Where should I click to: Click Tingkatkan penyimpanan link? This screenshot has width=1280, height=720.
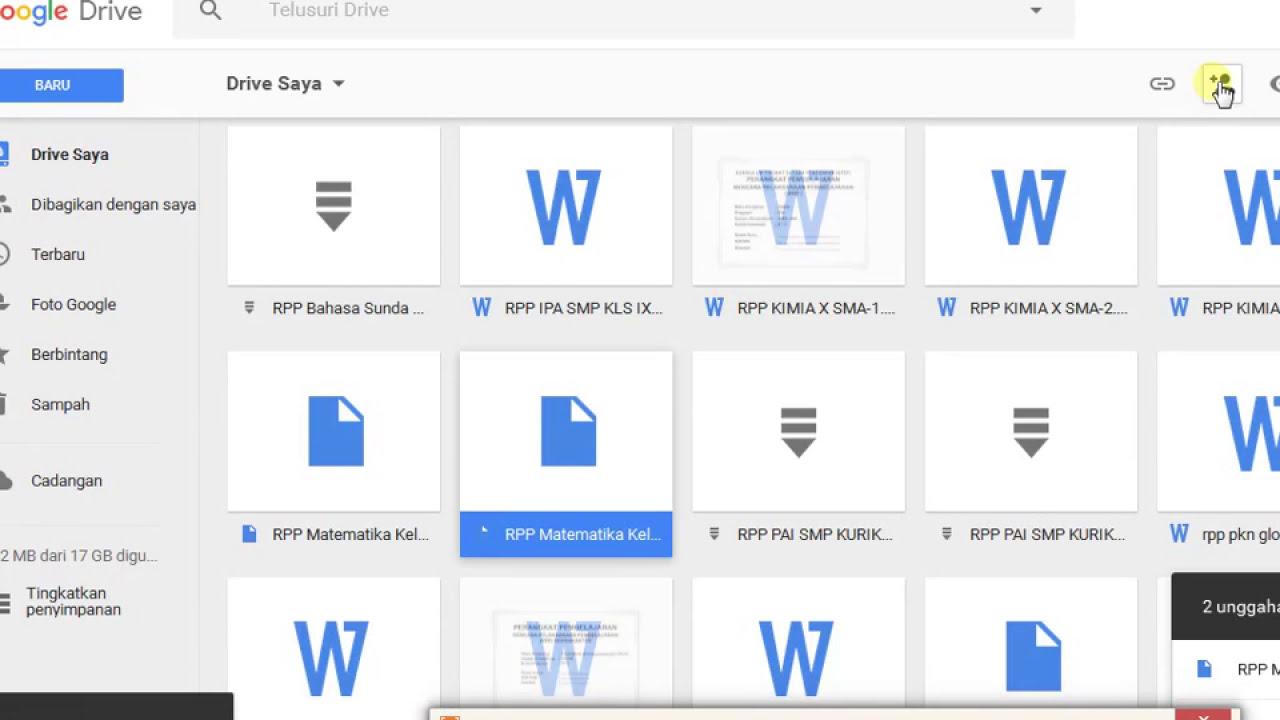pos(73,601)
